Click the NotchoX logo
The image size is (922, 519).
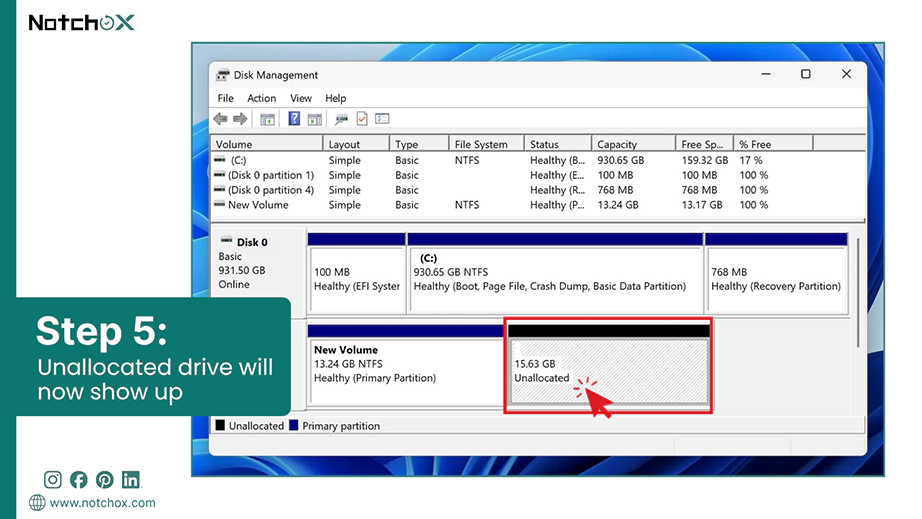click(82, 23)
